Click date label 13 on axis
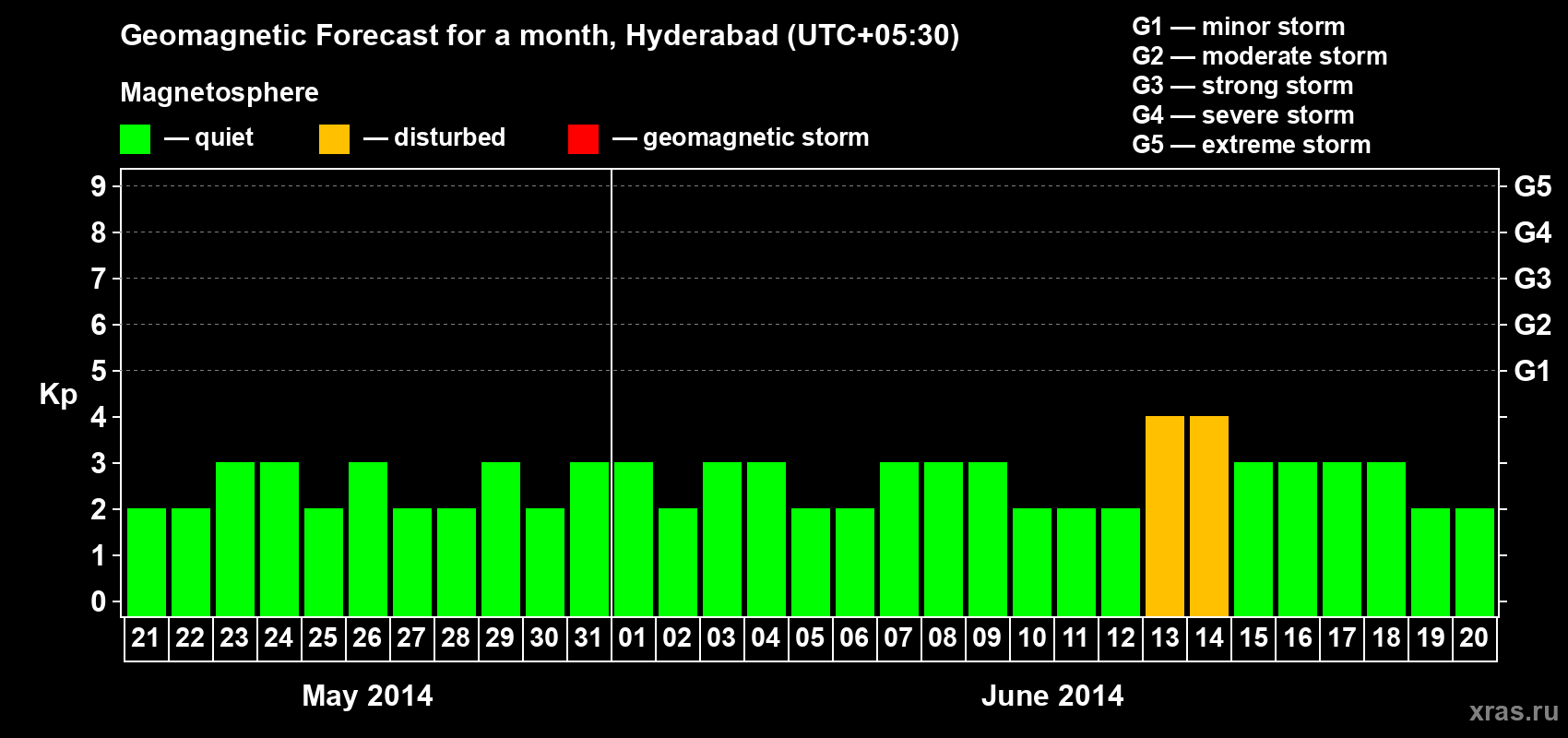The width and height of the screenshot is (1568, 738). pos(1165,637)
